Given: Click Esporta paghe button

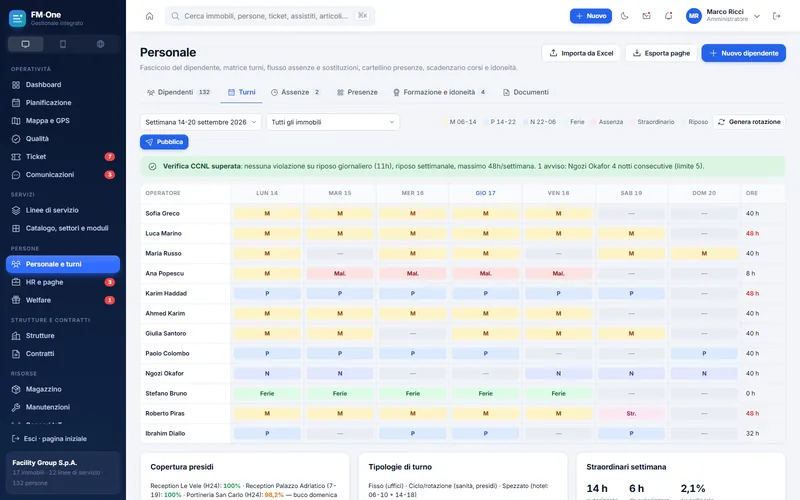Looking at the screenshot, I should coord(661,53).
